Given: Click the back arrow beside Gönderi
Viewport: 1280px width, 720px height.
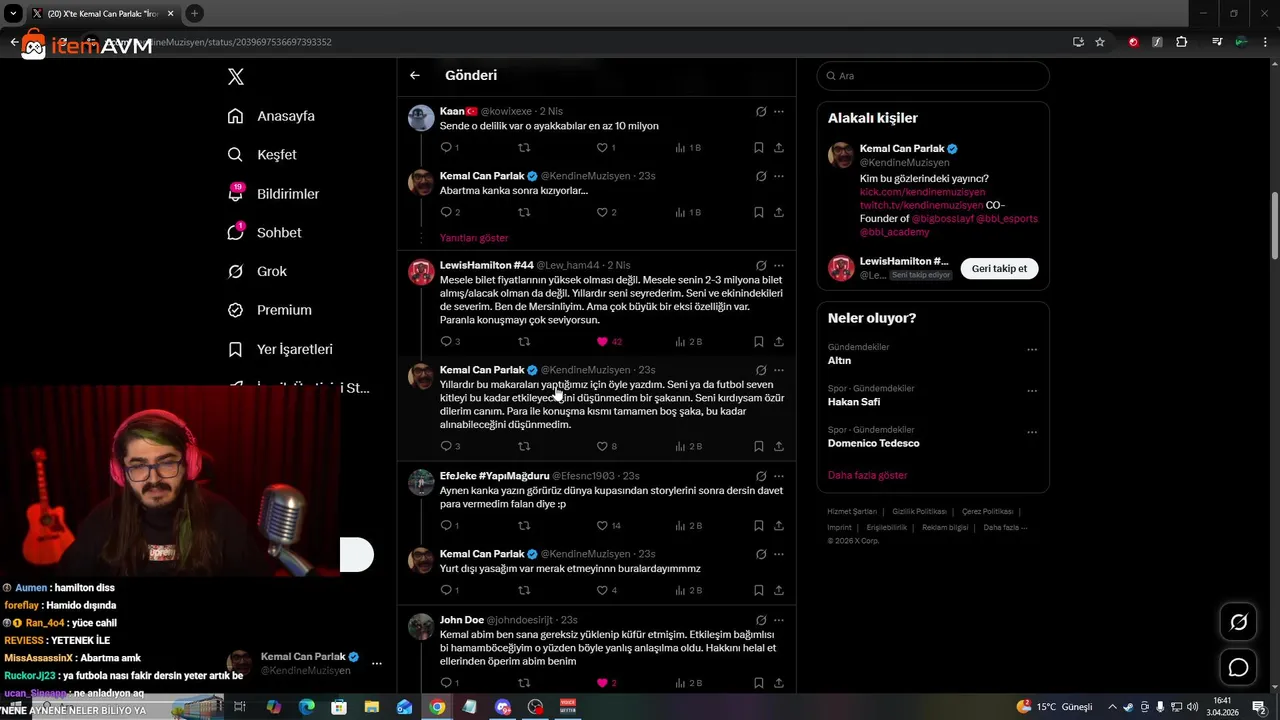Looking at the screenshot, I should point(415,75).
